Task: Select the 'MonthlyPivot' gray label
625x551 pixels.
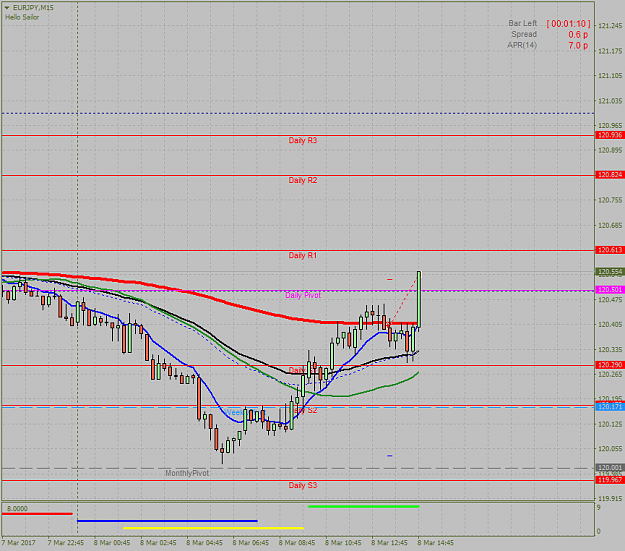Action: (x=187, y=473)
